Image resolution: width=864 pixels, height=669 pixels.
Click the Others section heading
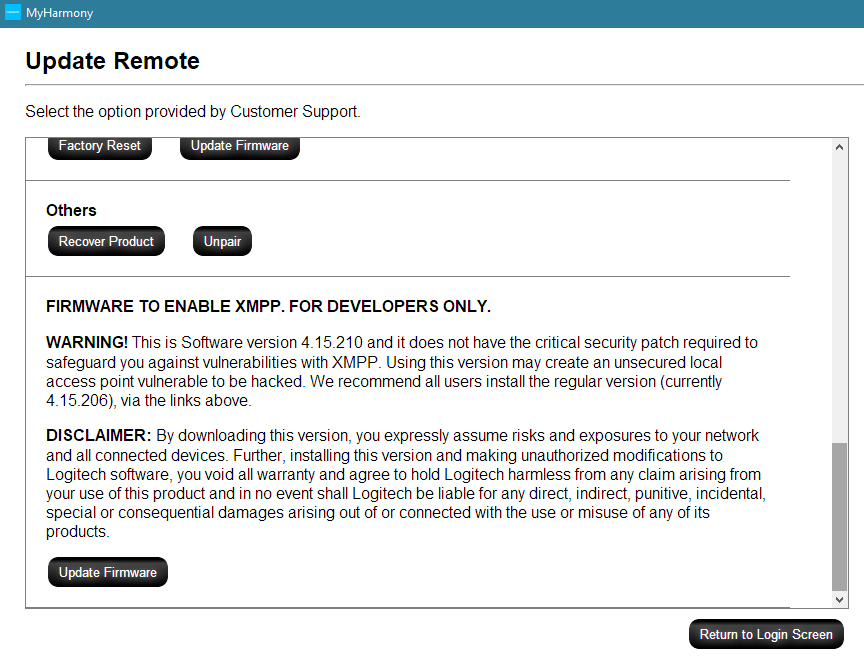[x=71, y=210]
